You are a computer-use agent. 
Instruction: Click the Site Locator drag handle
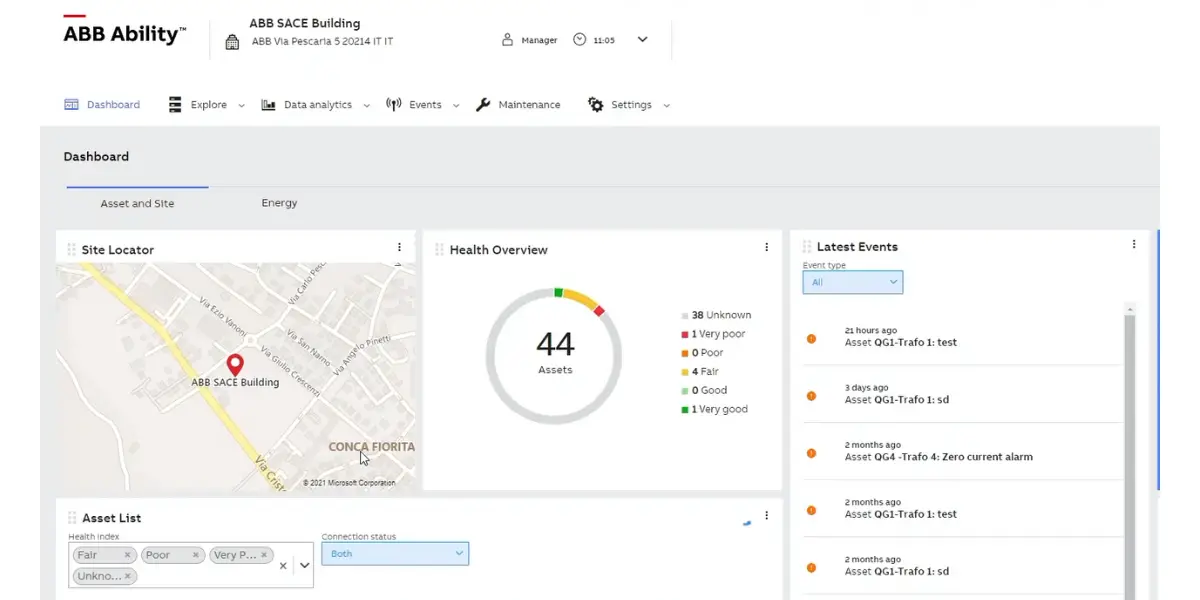71,249
